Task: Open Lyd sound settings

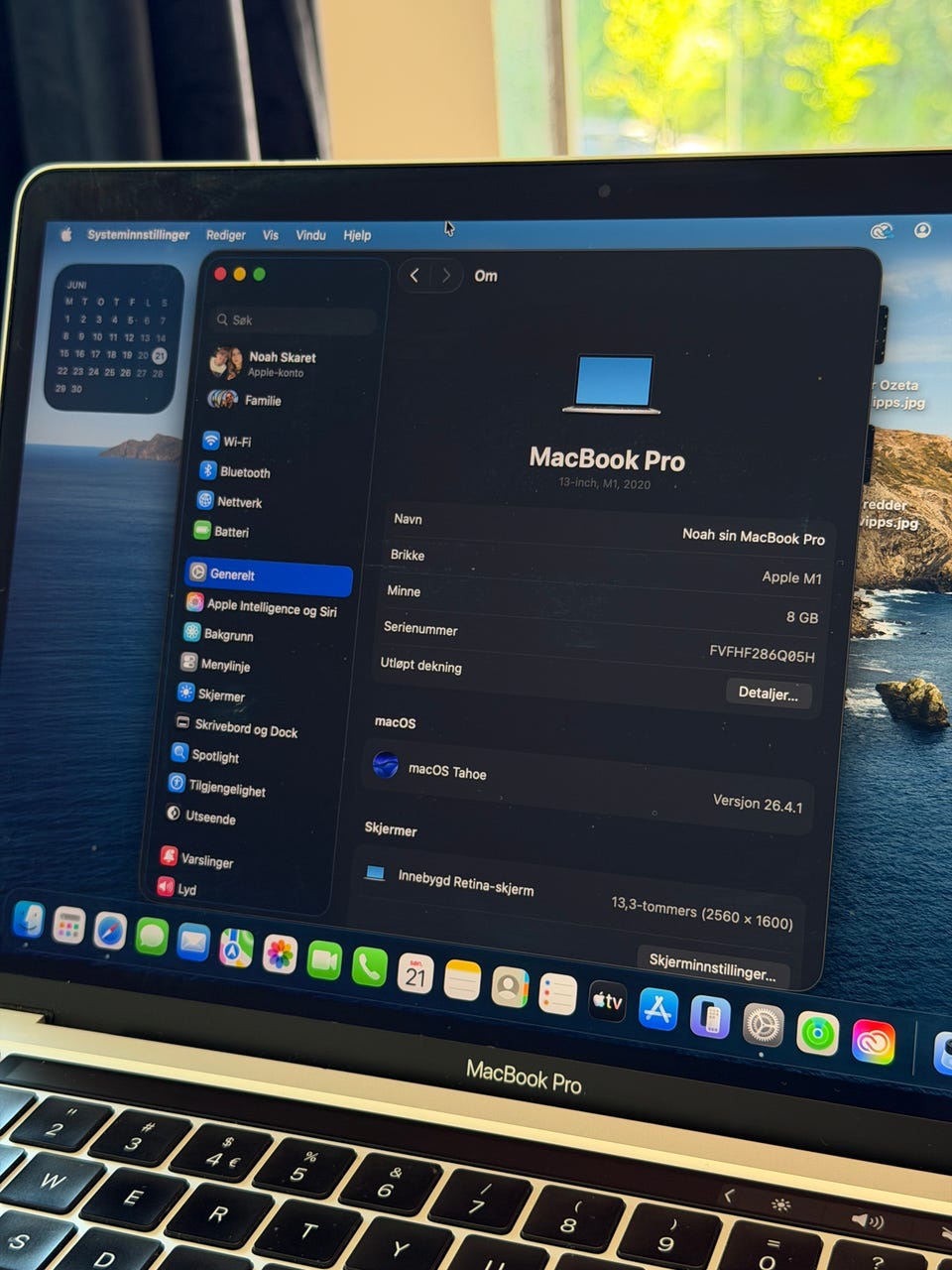Action: pyautogui.click(x=177, y=888)
